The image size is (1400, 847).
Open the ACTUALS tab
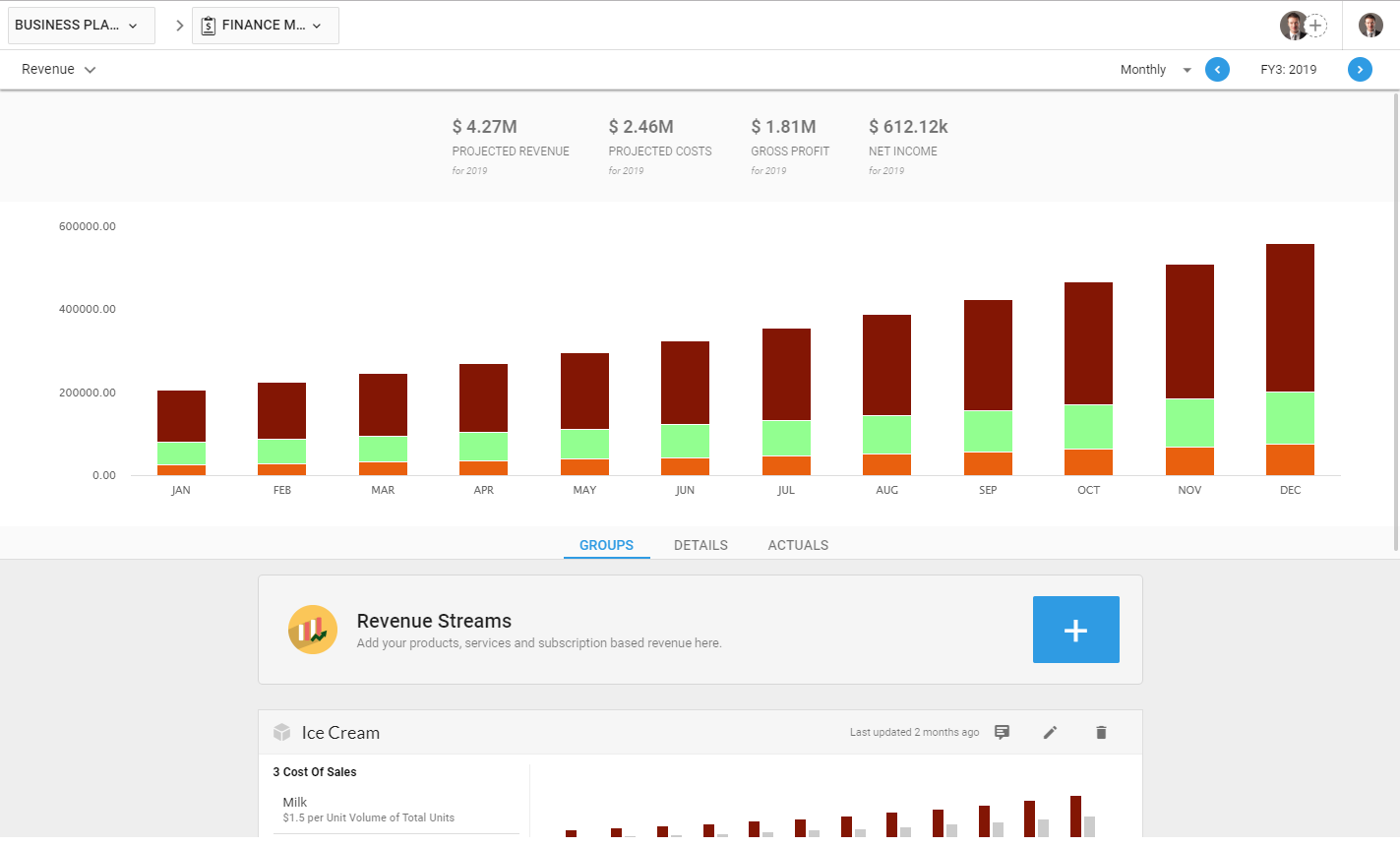[798, 544]
